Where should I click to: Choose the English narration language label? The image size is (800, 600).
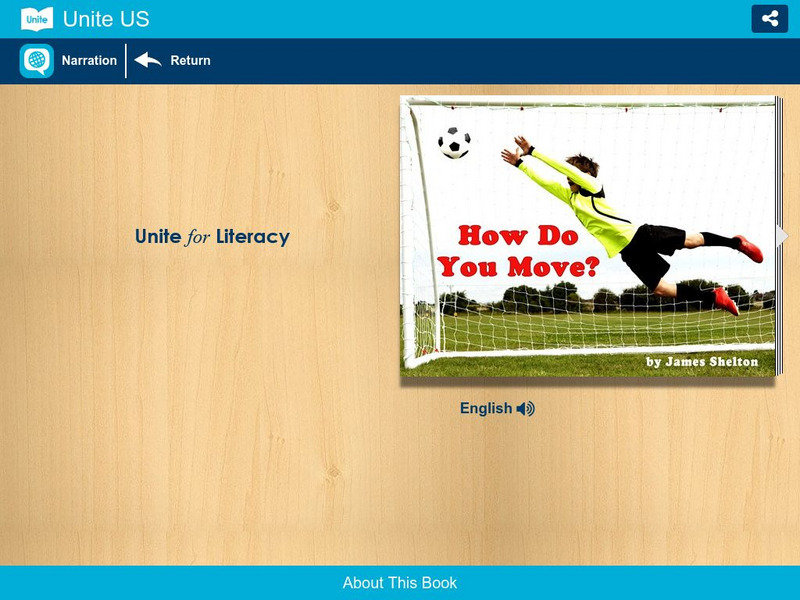pos(486,409)
